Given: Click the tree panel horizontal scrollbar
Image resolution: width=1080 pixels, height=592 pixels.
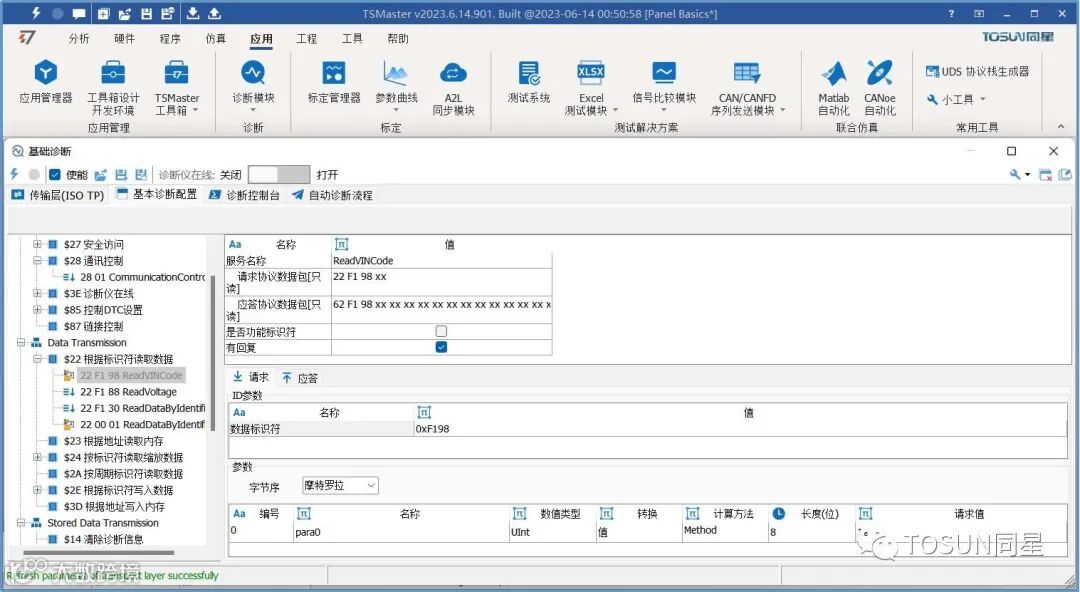Looking at the screenshot, I should [x=99, y=552].
